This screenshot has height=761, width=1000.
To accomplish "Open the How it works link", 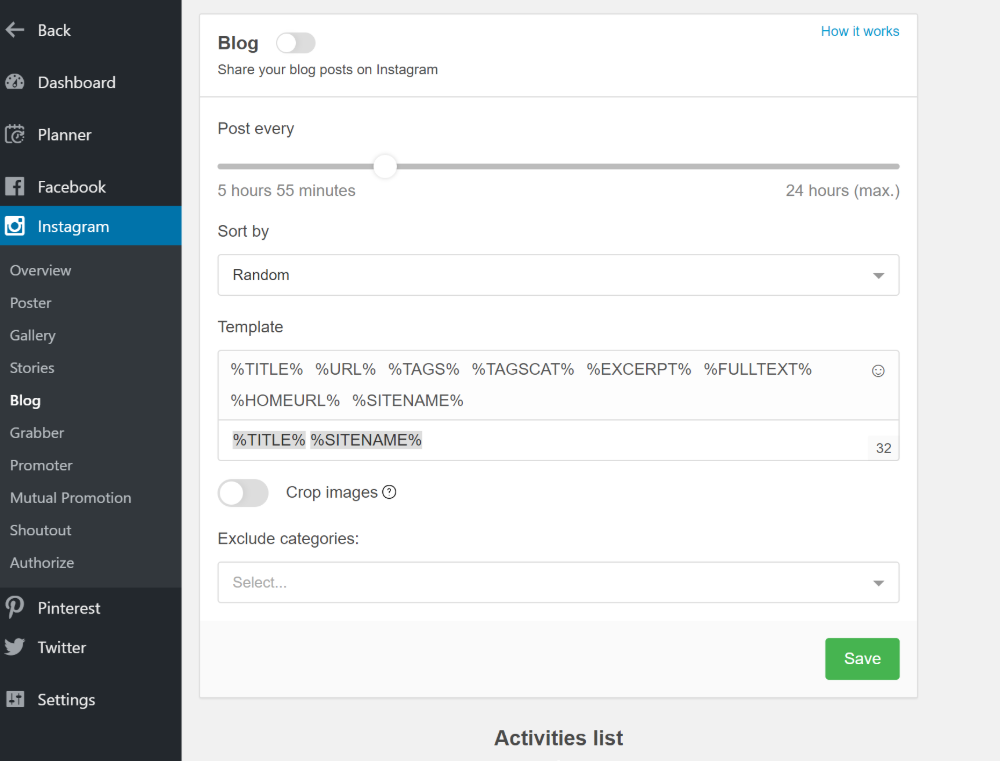I will (860, 31).
